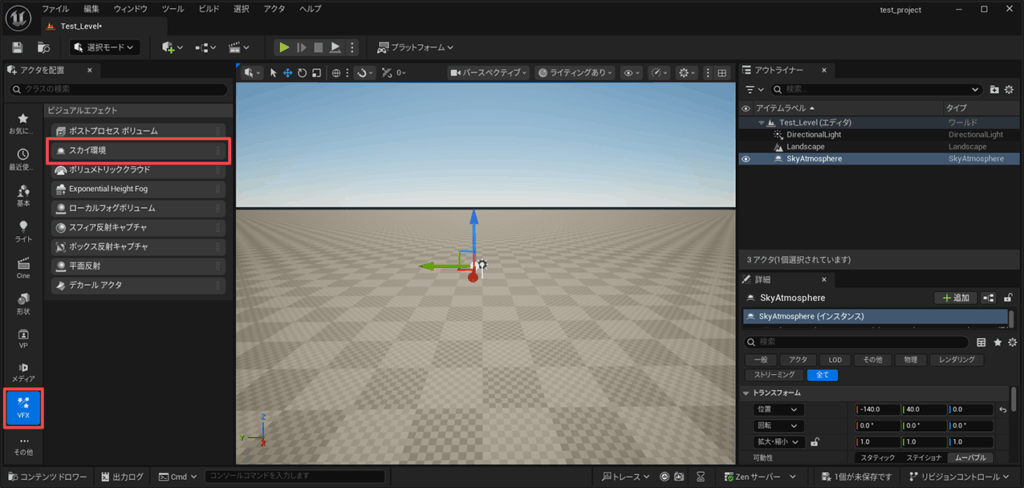Enable the 全て filter in Details
The width and height of the screenshot is (1024, 488).
(822, 375)
